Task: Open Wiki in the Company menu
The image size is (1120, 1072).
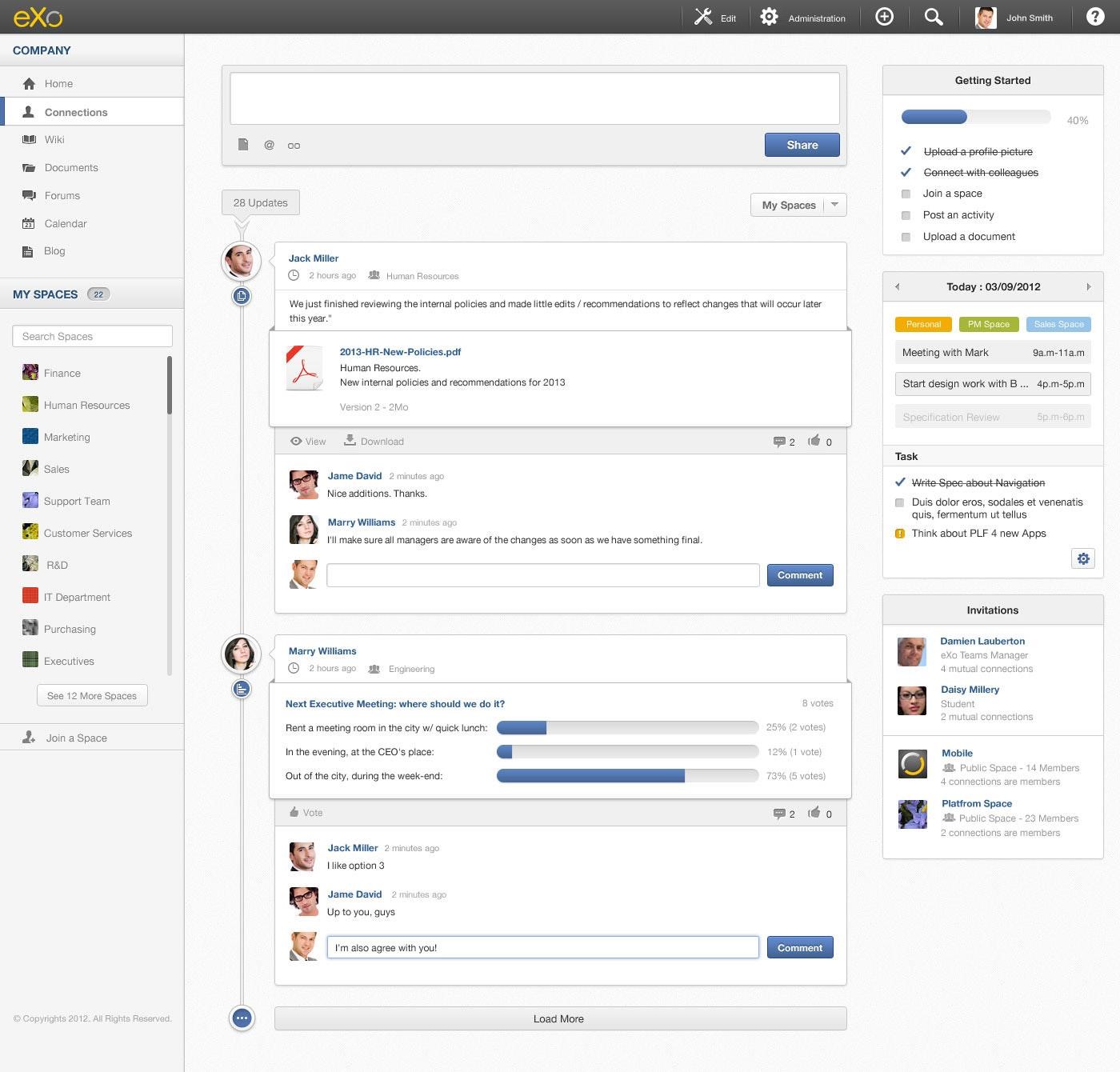Action: point(54,139)
